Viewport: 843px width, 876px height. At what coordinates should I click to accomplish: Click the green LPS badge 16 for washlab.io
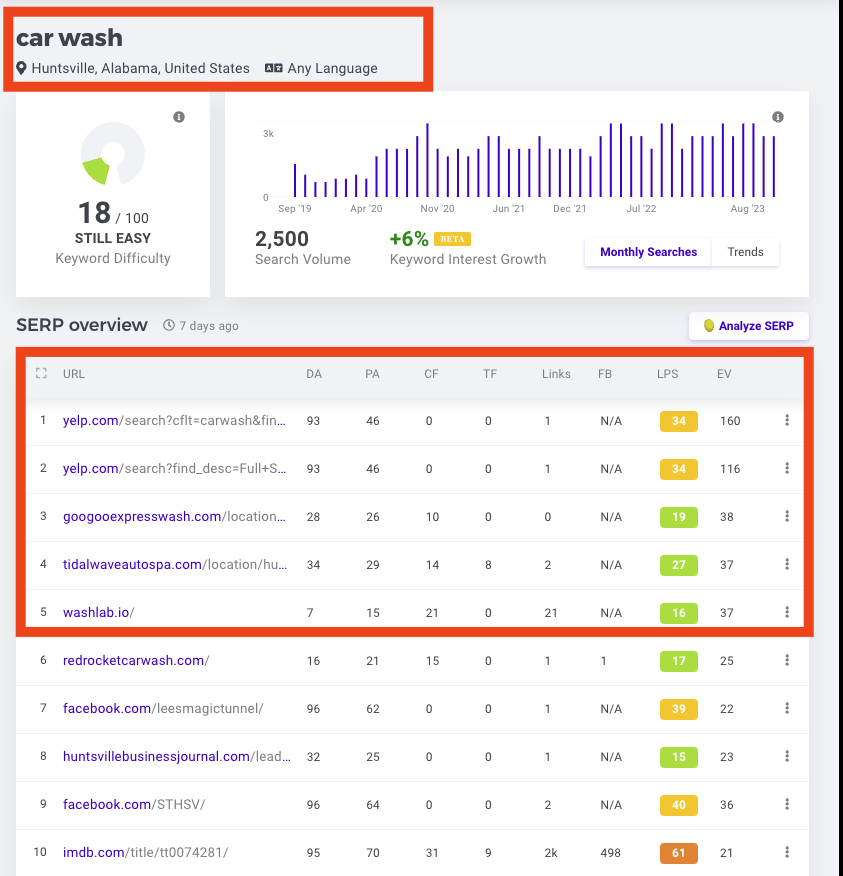pyautogui.click(x=679, y=613)
